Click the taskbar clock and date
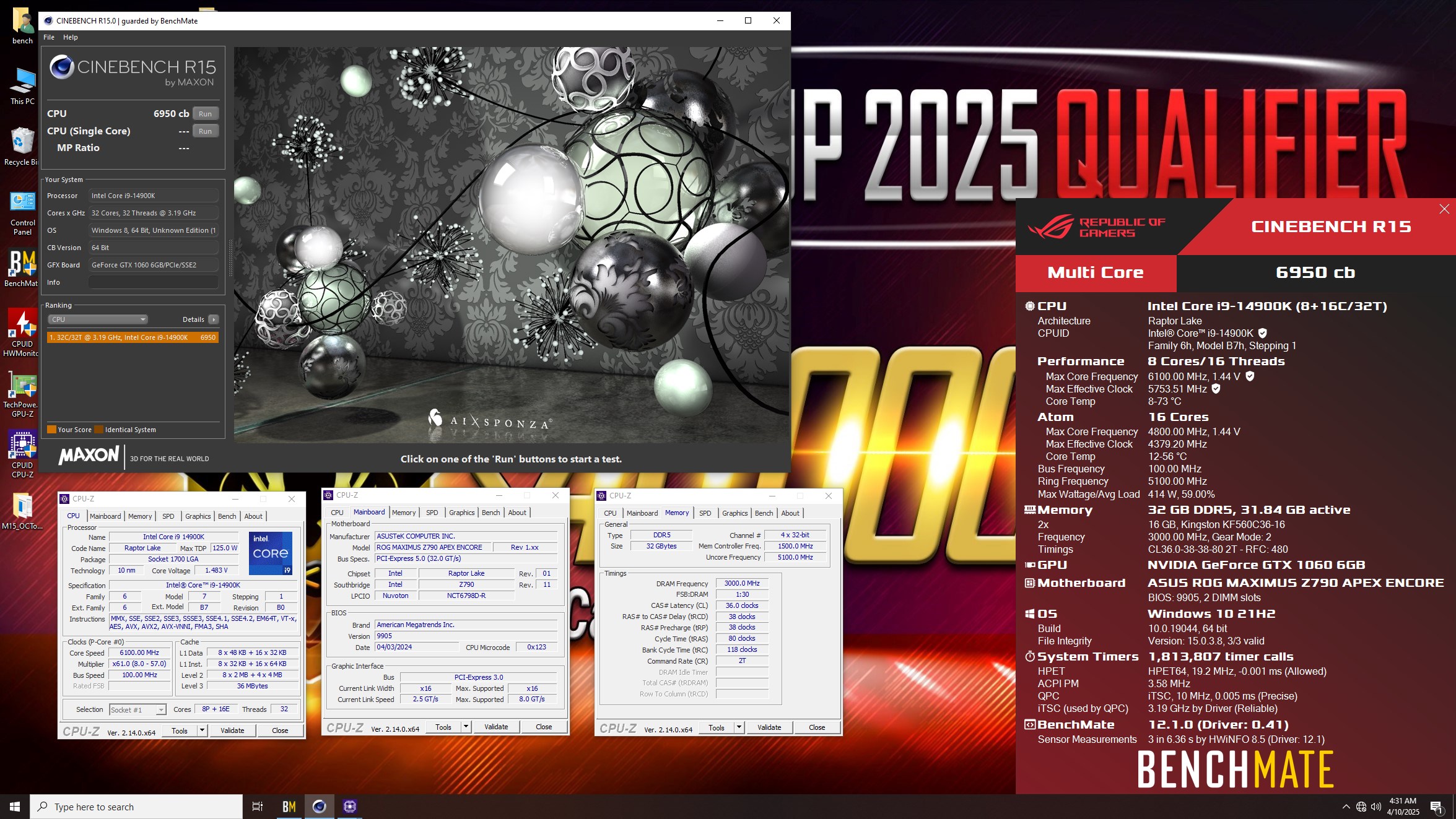 pyautogui.click(x=1403, y=807)
